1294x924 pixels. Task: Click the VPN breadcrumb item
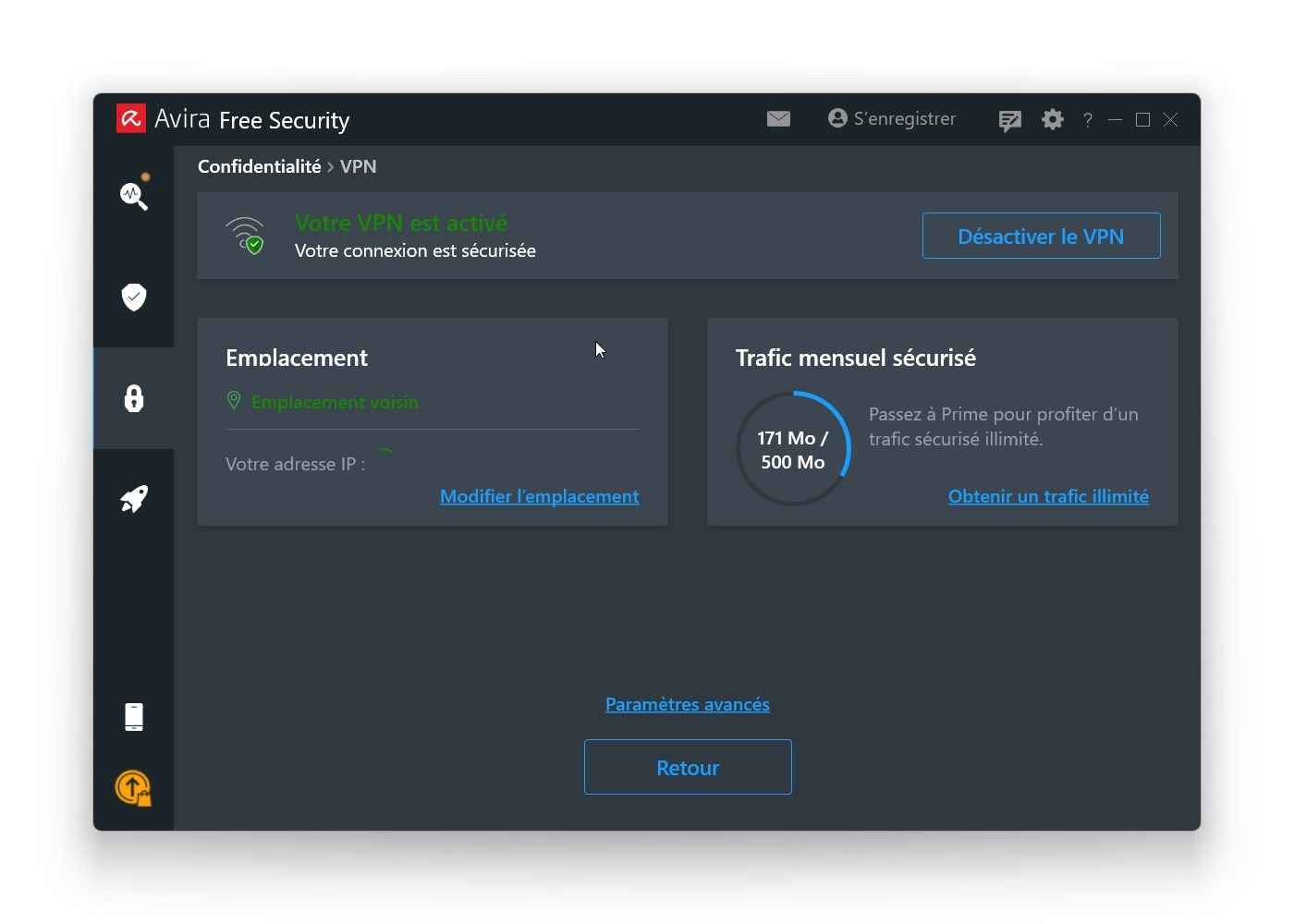click(x=358, y=166)
